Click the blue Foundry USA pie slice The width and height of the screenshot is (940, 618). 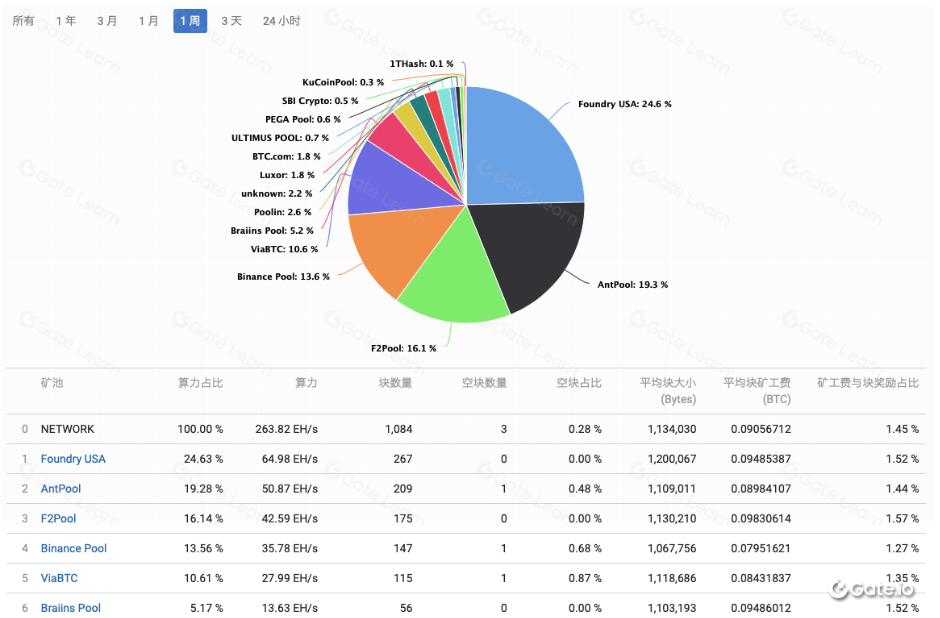point(525,145)
